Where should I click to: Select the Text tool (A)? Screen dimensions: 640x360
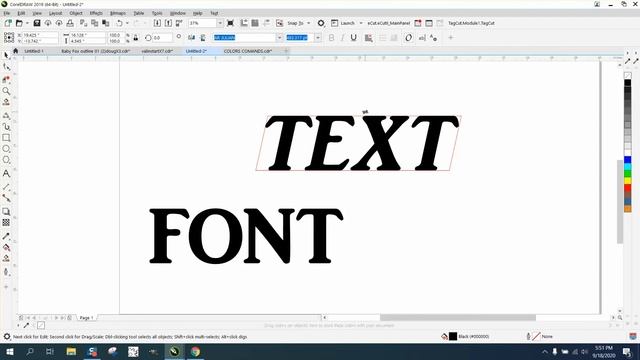coord(6,173)
